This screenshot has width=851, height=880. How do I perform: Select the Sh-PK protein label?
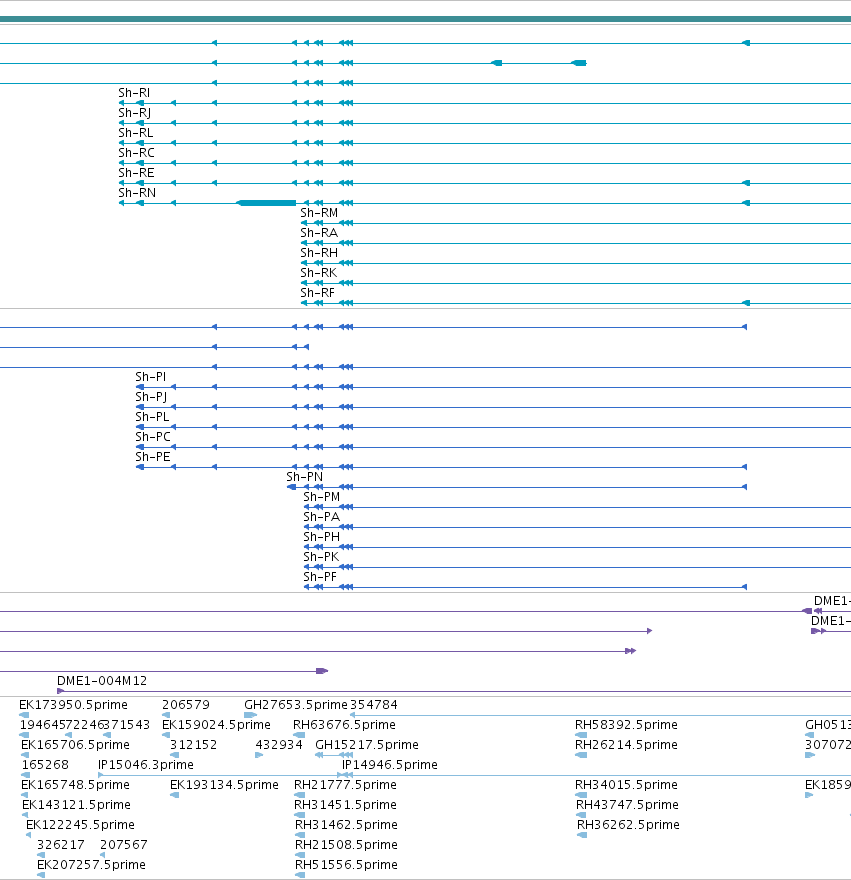(x=321, y=557)
